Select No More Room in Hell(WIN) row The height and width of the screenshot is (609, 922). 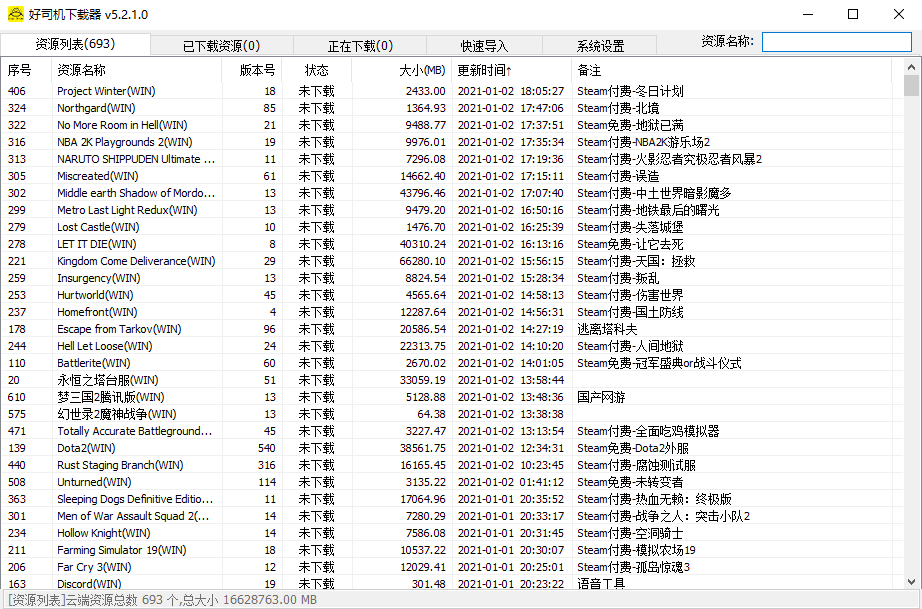(452, 125)
